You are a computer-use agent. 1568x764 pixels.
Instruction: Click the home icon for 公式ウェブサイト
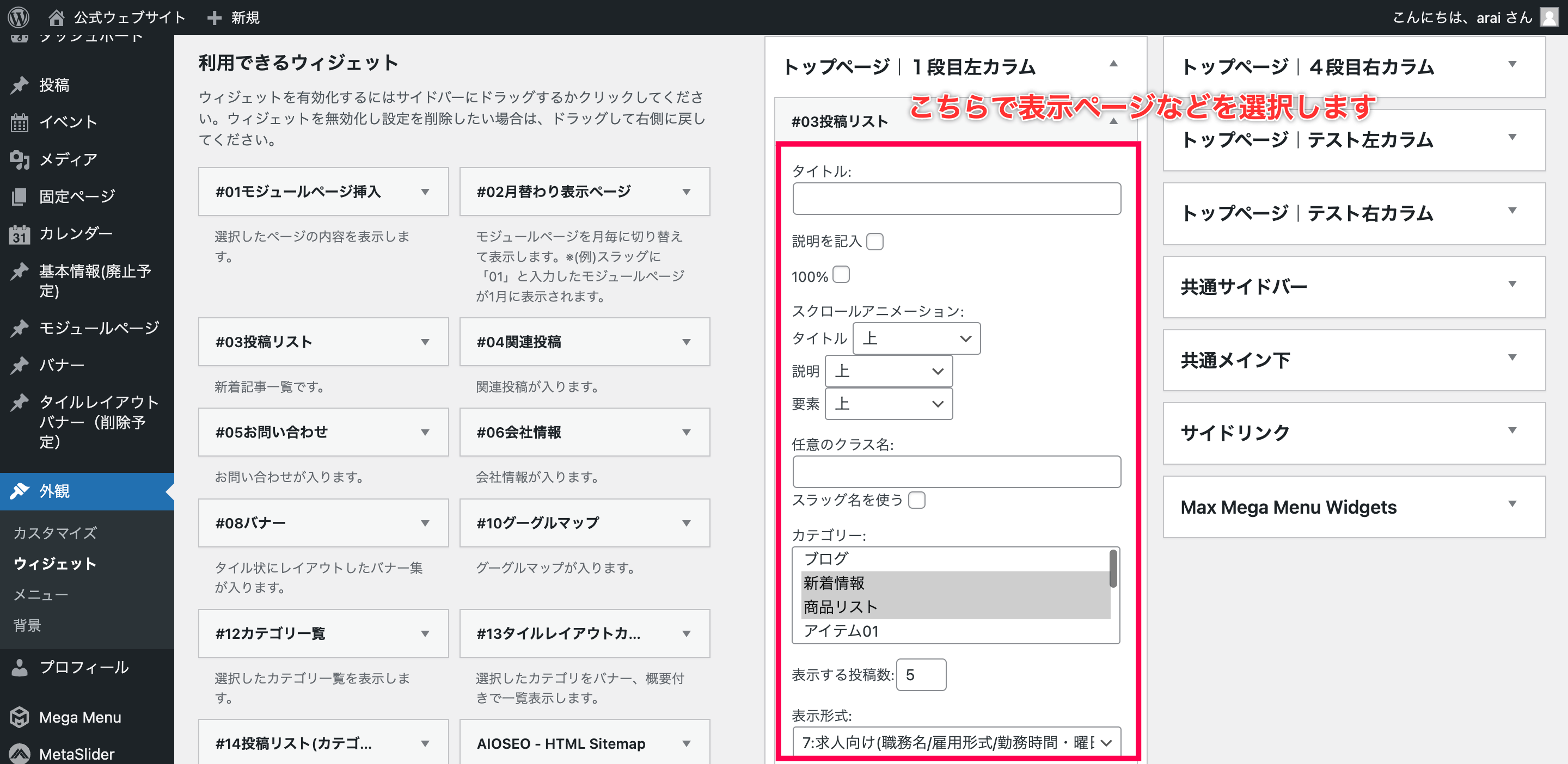tap(56, 17)
